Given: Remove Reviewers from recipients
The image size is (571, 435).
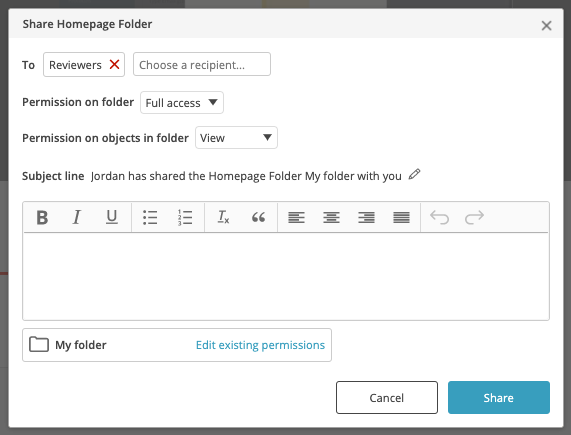Looking at the screenshot, I should coord(114,64).
